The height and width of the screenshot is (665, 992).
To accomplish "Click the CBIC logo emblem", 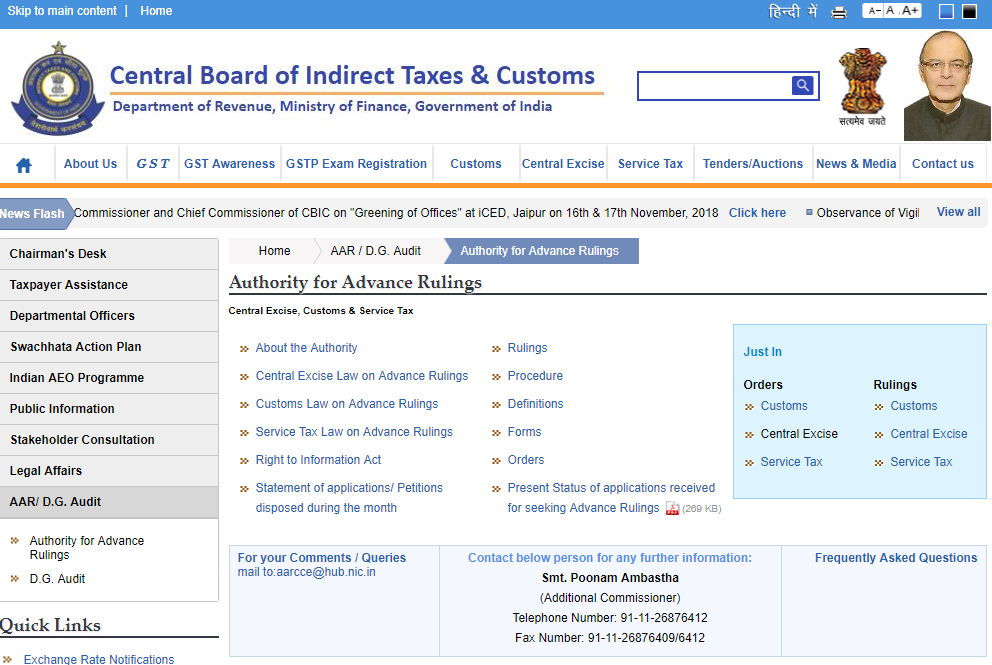I will 58,88.
